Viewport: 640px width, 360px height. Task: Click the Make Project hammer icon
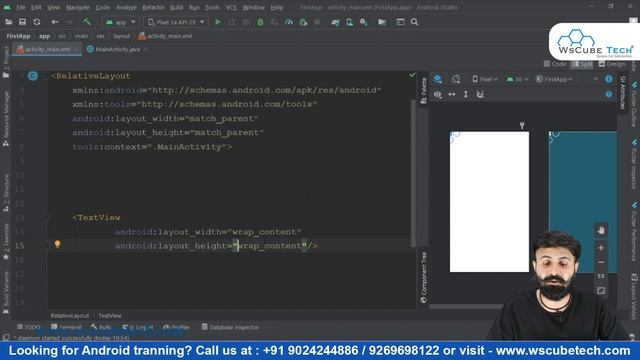pos(87,22)
